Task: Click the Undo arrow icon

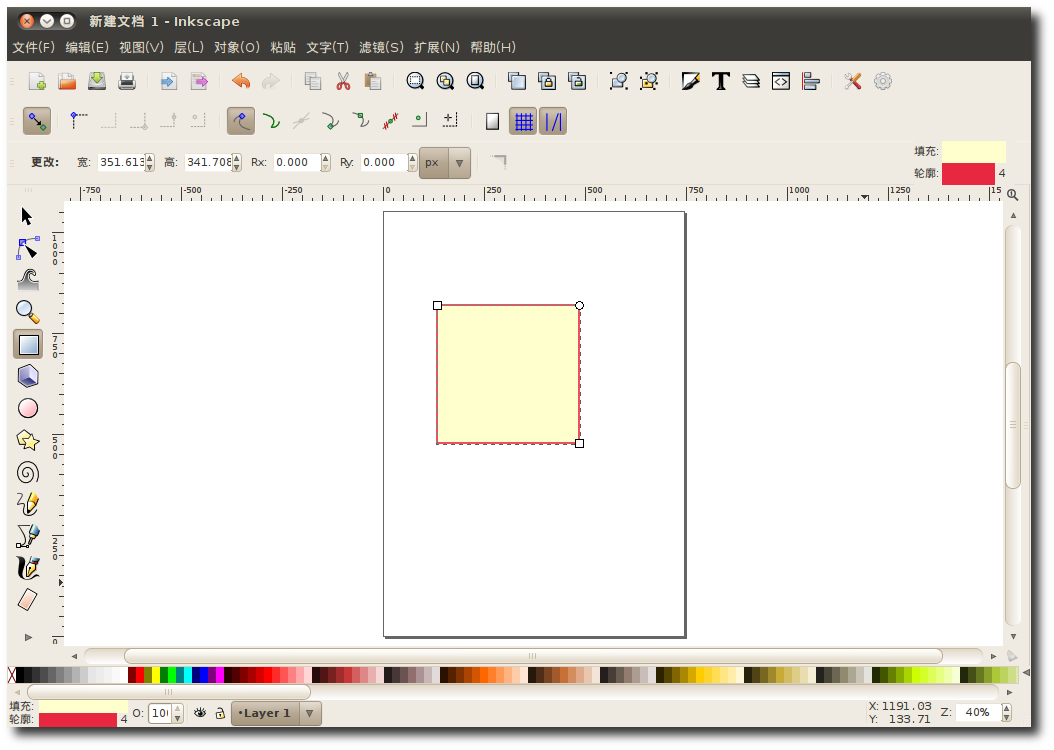Action: coord(241,81)
